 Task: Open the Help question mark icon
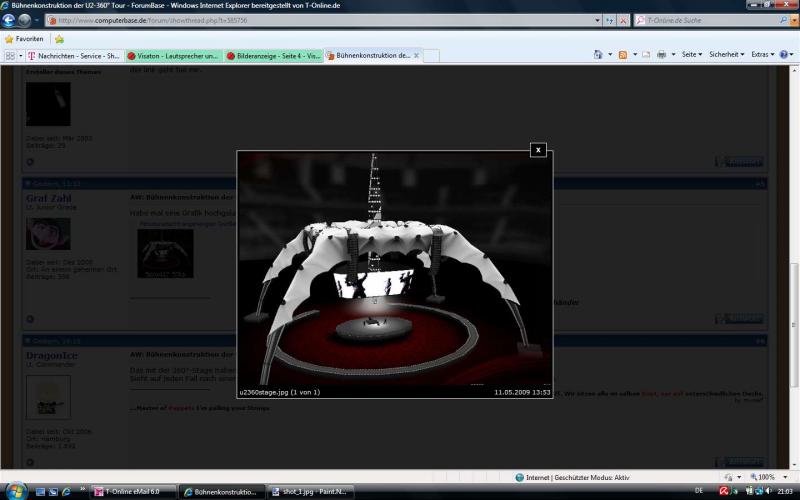tap(783, 55)
